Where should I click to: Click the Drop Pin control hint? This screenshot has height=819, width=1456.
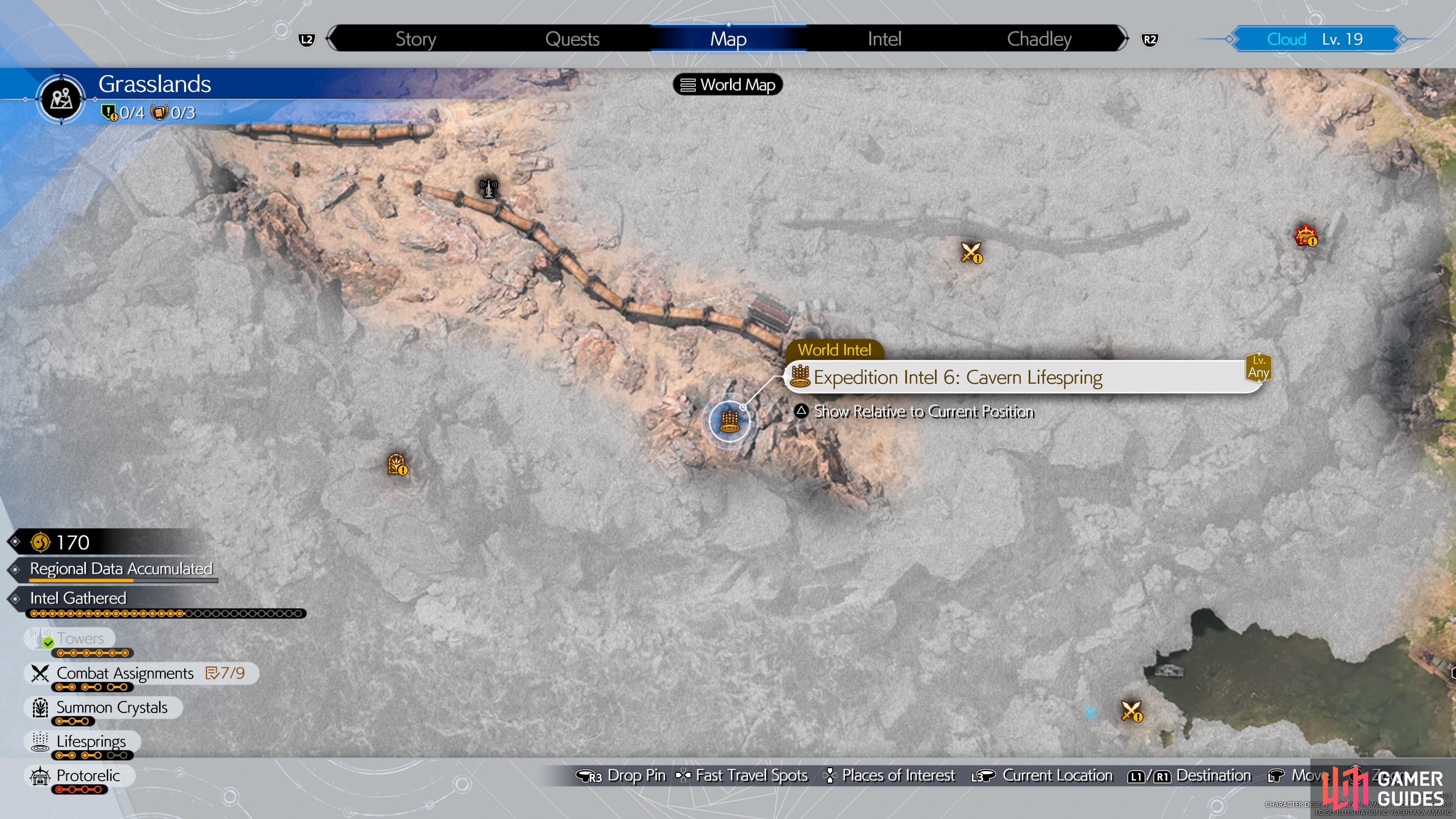[621, 775]
